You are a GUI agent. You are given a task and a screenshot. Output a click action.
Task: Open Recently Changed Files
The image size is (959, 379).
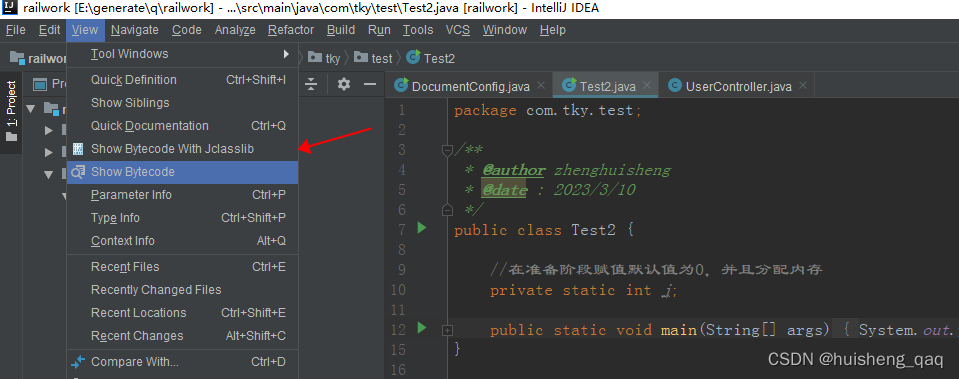182,290
